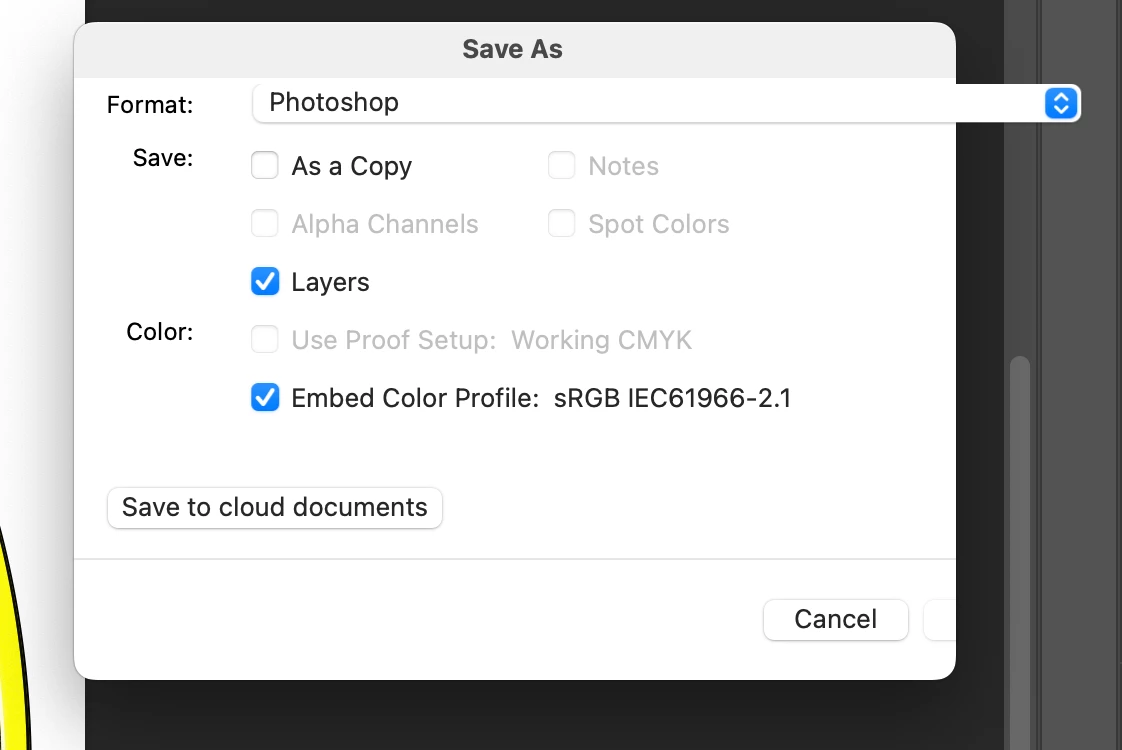Click the sRGB IEC61966-2.1 profile name
The height and width of the screenshot is (750, 1122).
tap(673, 398)
